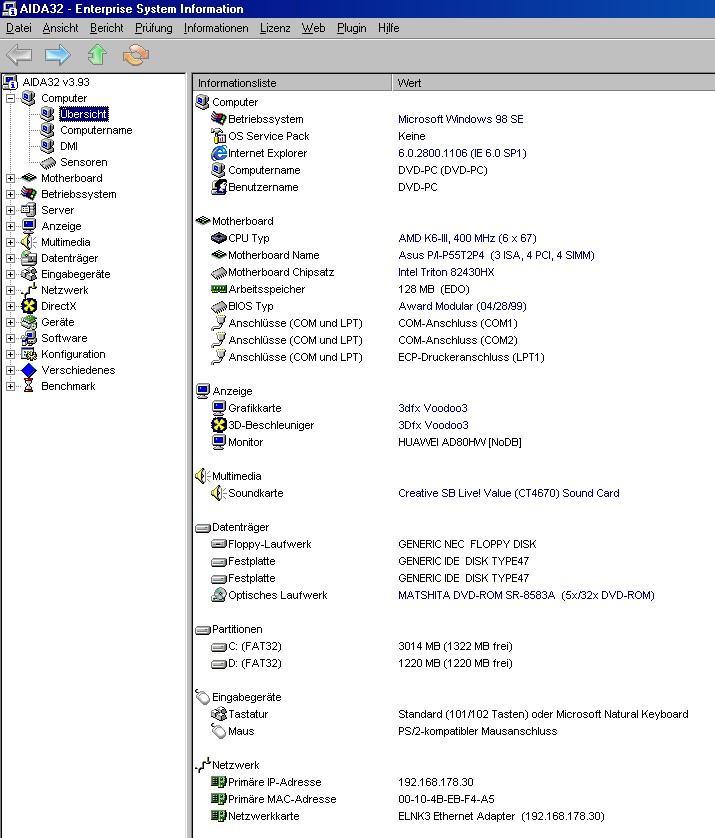The width and height of the screenshot is (715, 838).
Task: Click the Benchmark hourglass icon in tree
Action: pos(29,386)
